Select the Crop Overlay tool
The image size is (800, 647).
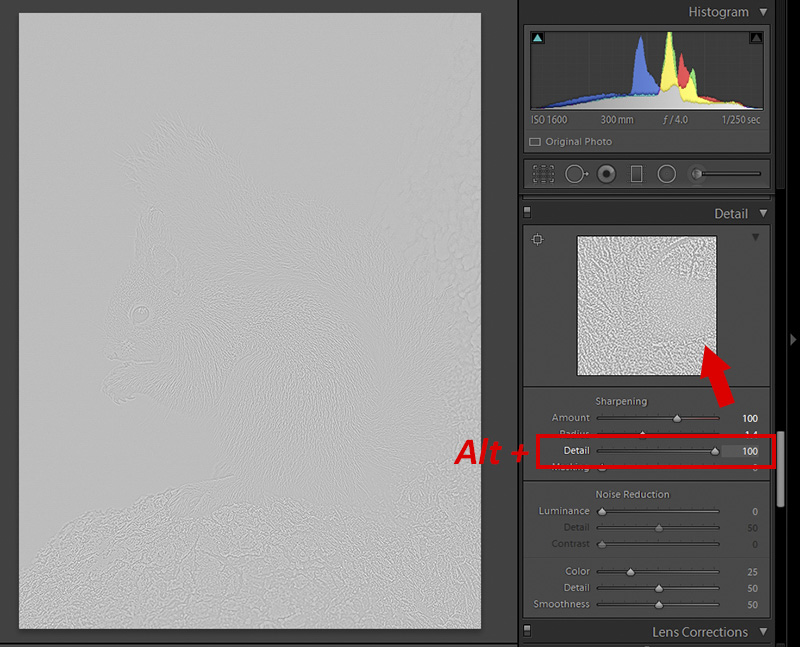click(x=543, y=173)
